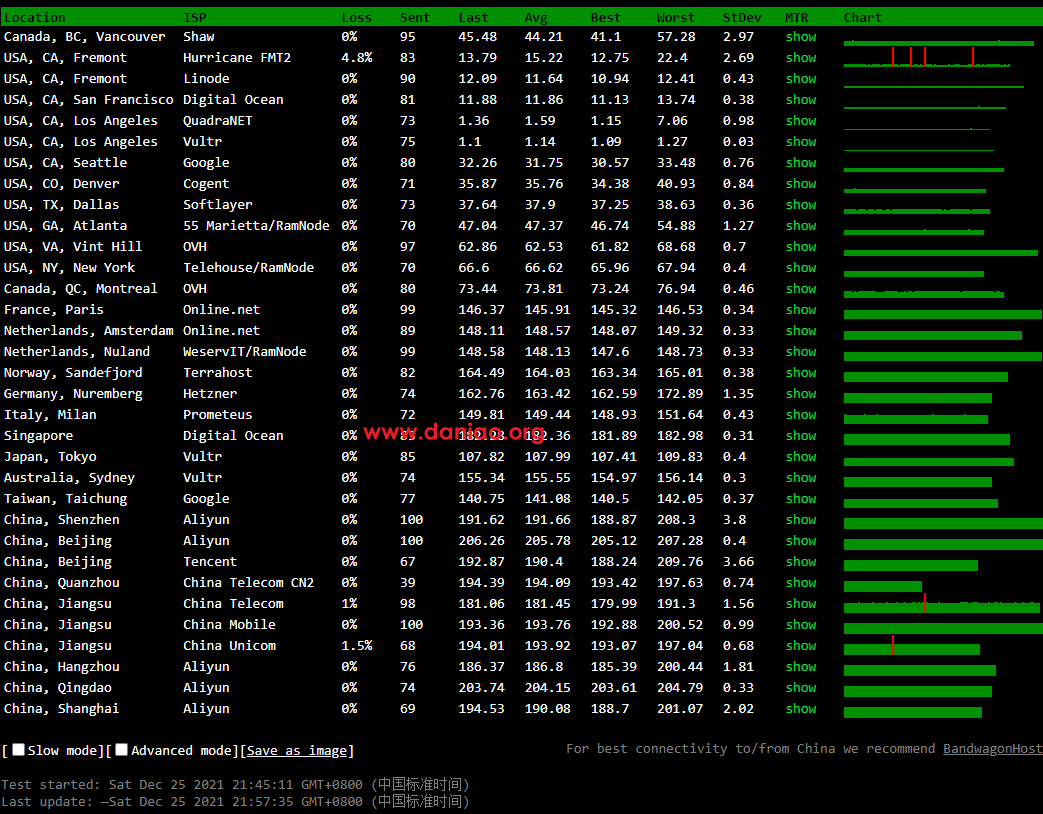Click the Save as image link
Viewport: 1043px width, 814px height.
297,750
